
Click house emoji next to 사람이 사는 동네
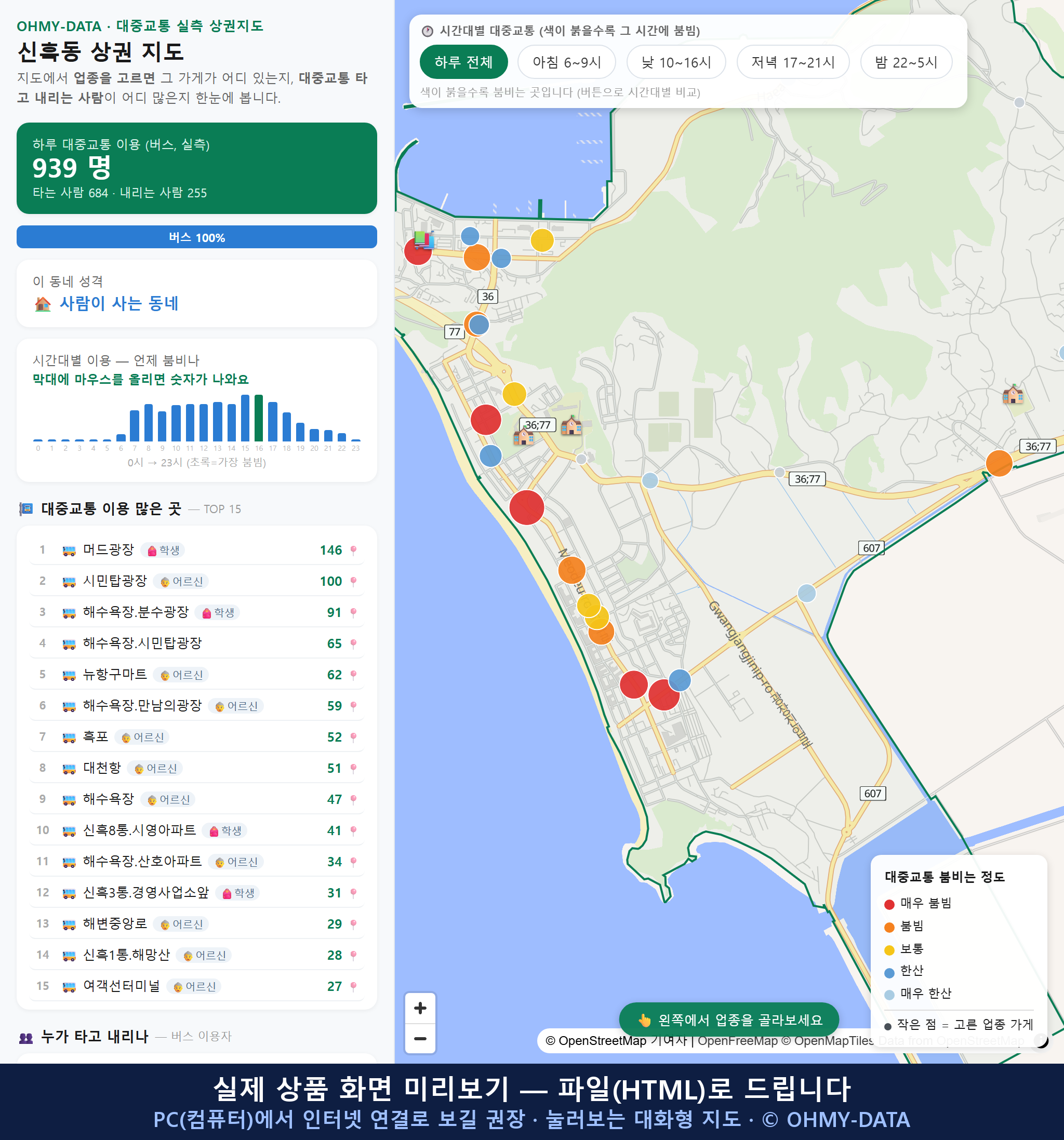pyautogui.click(x=43, y=304)
